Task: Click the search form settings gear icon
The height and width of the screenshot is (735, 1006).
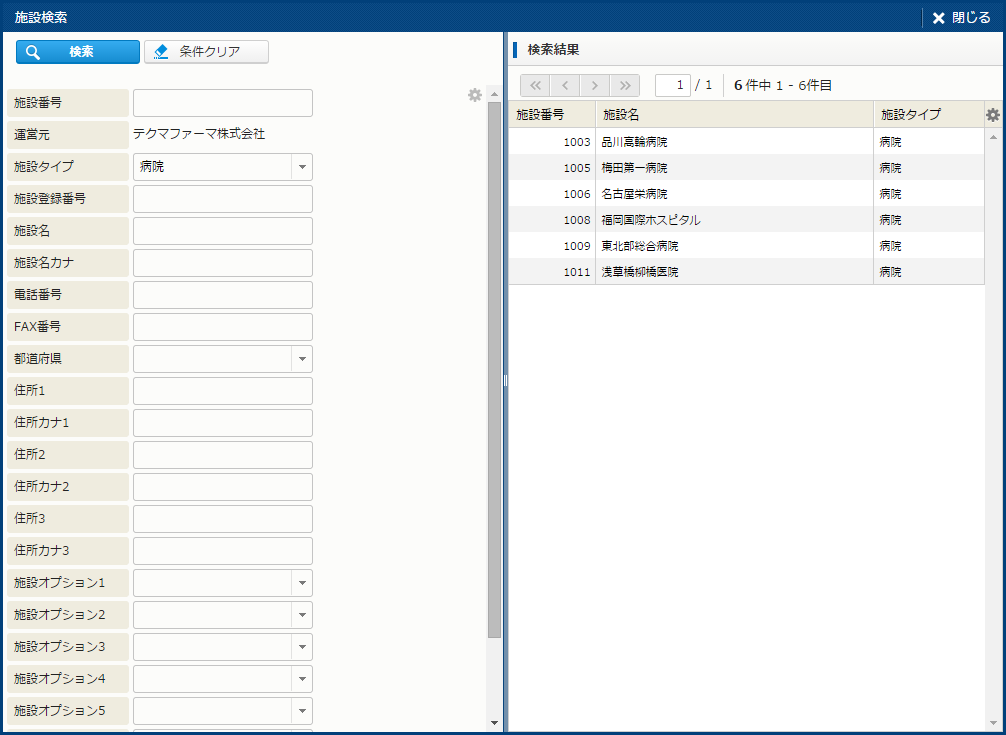Action: pyautogui.click(x=475, y=95)
